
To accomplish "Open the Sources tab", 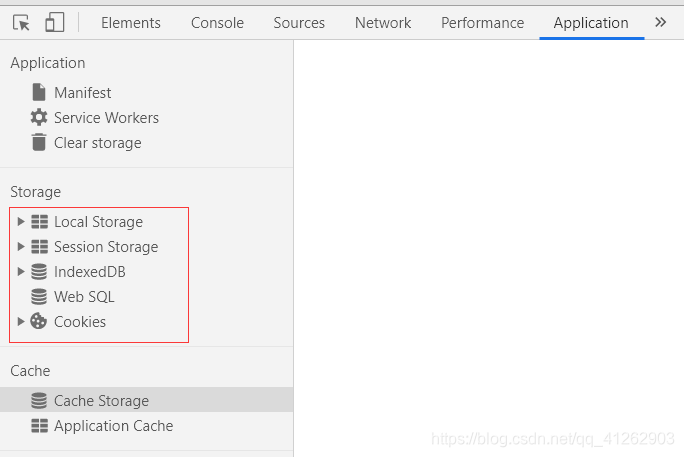I will [x=299, y=23].
